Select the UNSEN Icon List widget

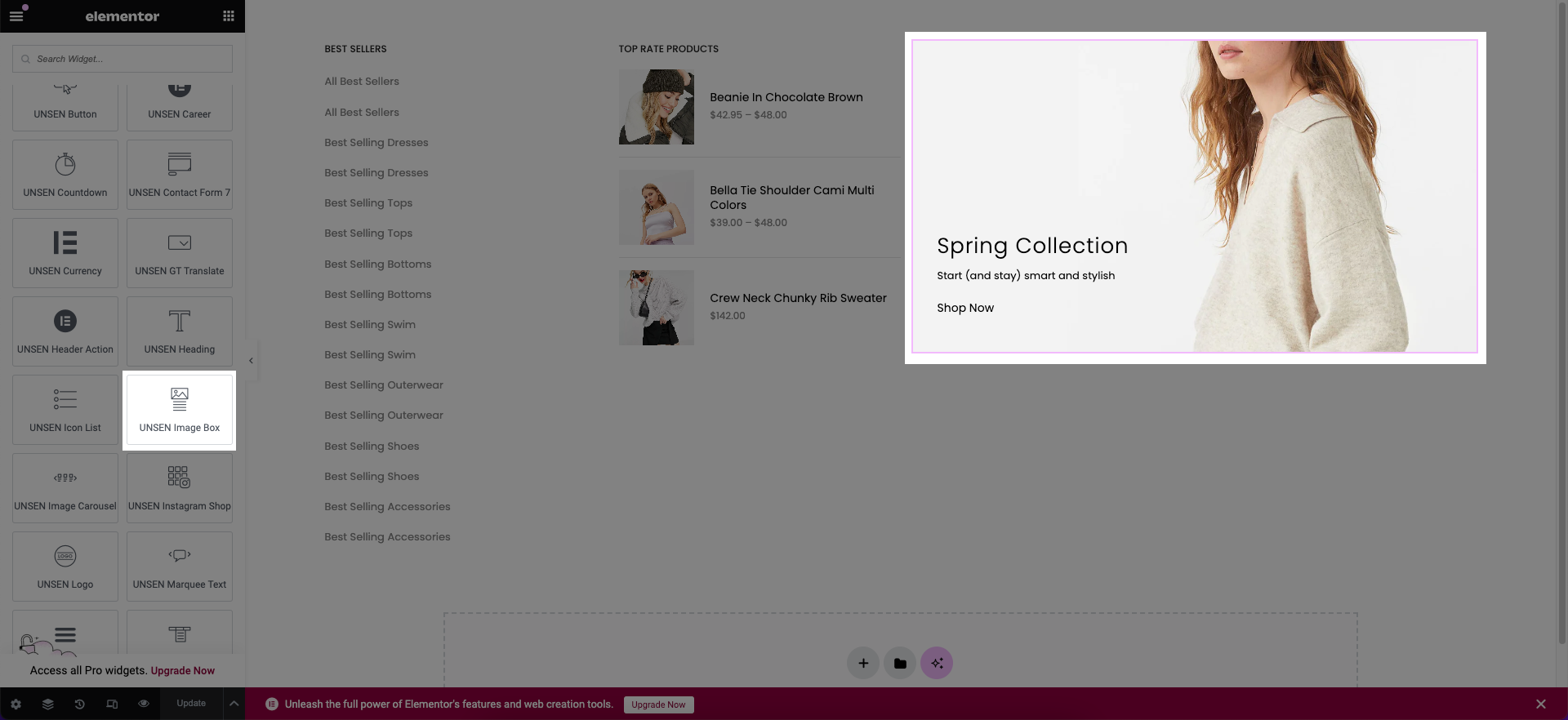pos(65,410)
